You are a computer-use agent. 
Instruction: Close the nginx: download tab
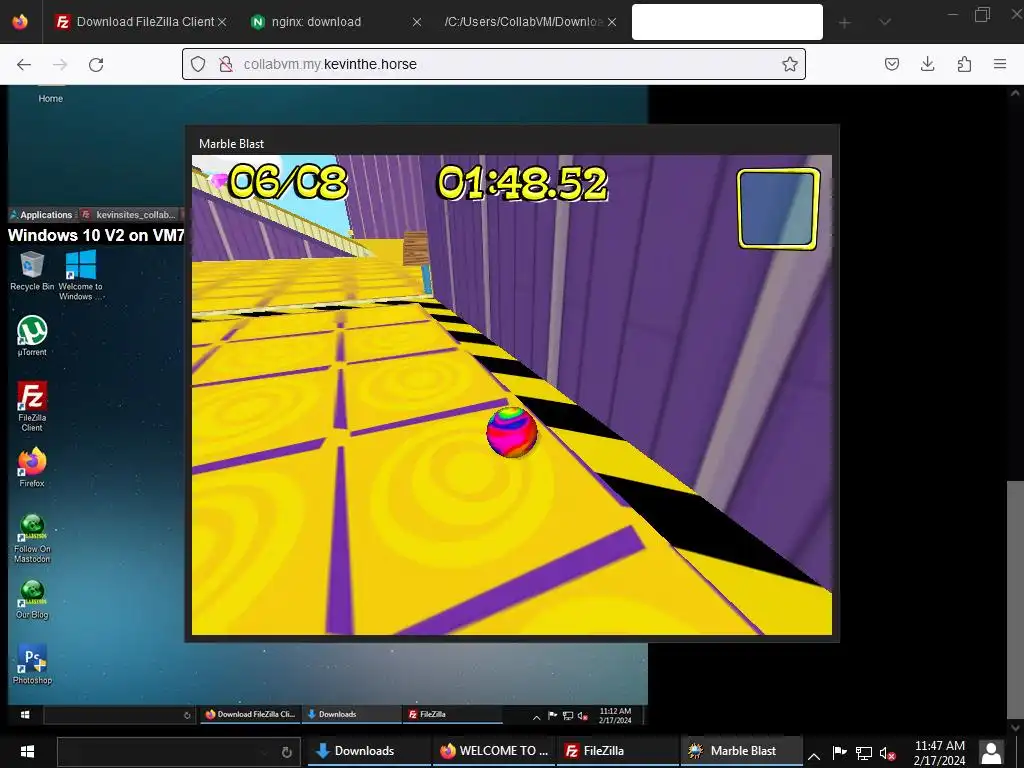(417, 22)
